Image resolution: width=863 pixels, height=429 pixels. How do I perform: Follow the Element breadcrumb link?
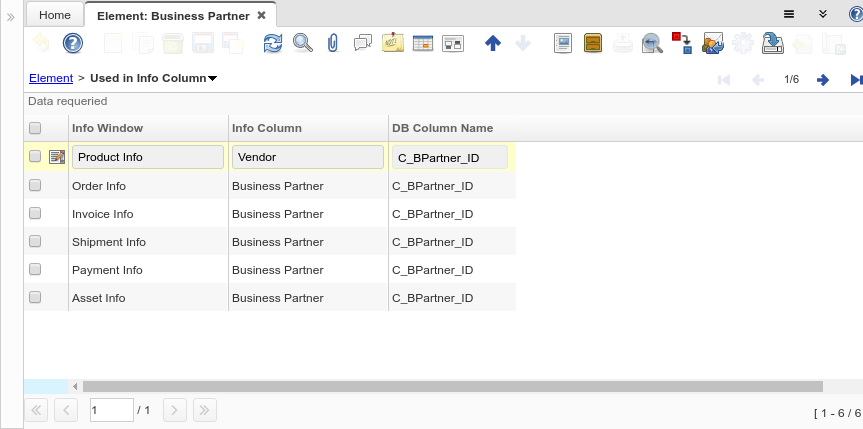click(50, 78)
